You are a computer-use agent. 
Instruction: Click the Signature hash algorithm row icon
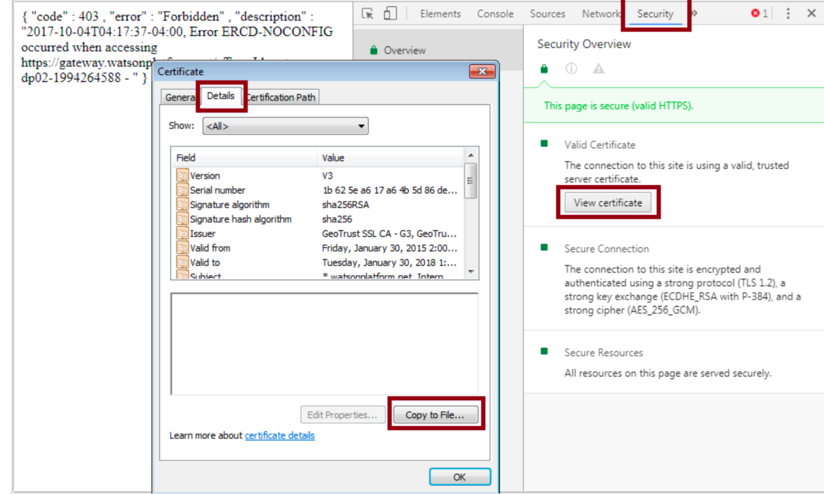[182, 219]
